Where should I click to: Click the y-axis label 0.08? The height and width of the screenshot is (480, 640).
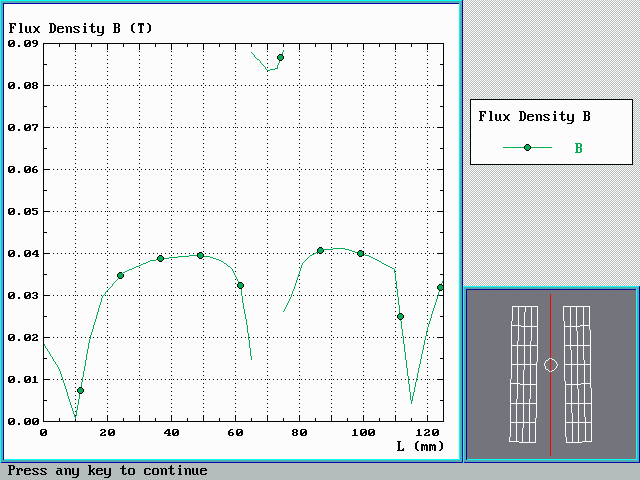[23, 85]
